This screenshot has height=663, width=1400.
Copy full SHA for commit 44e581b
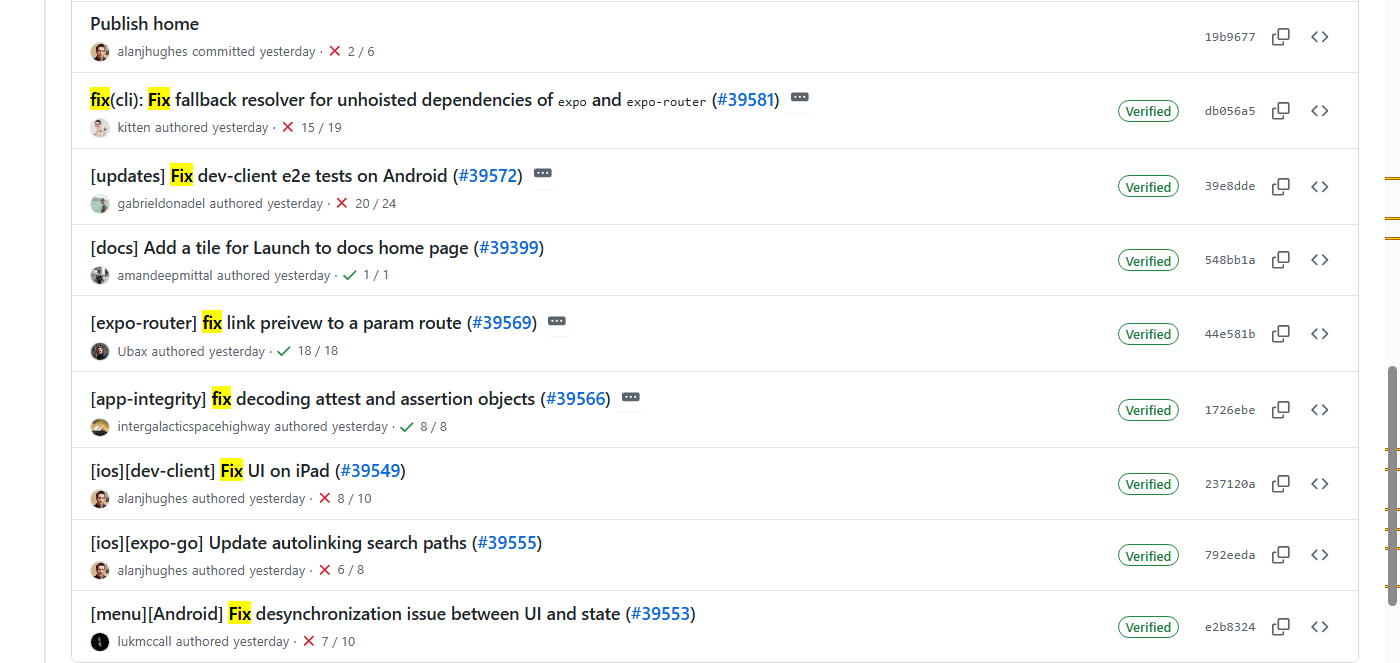tap(1280, 334)
